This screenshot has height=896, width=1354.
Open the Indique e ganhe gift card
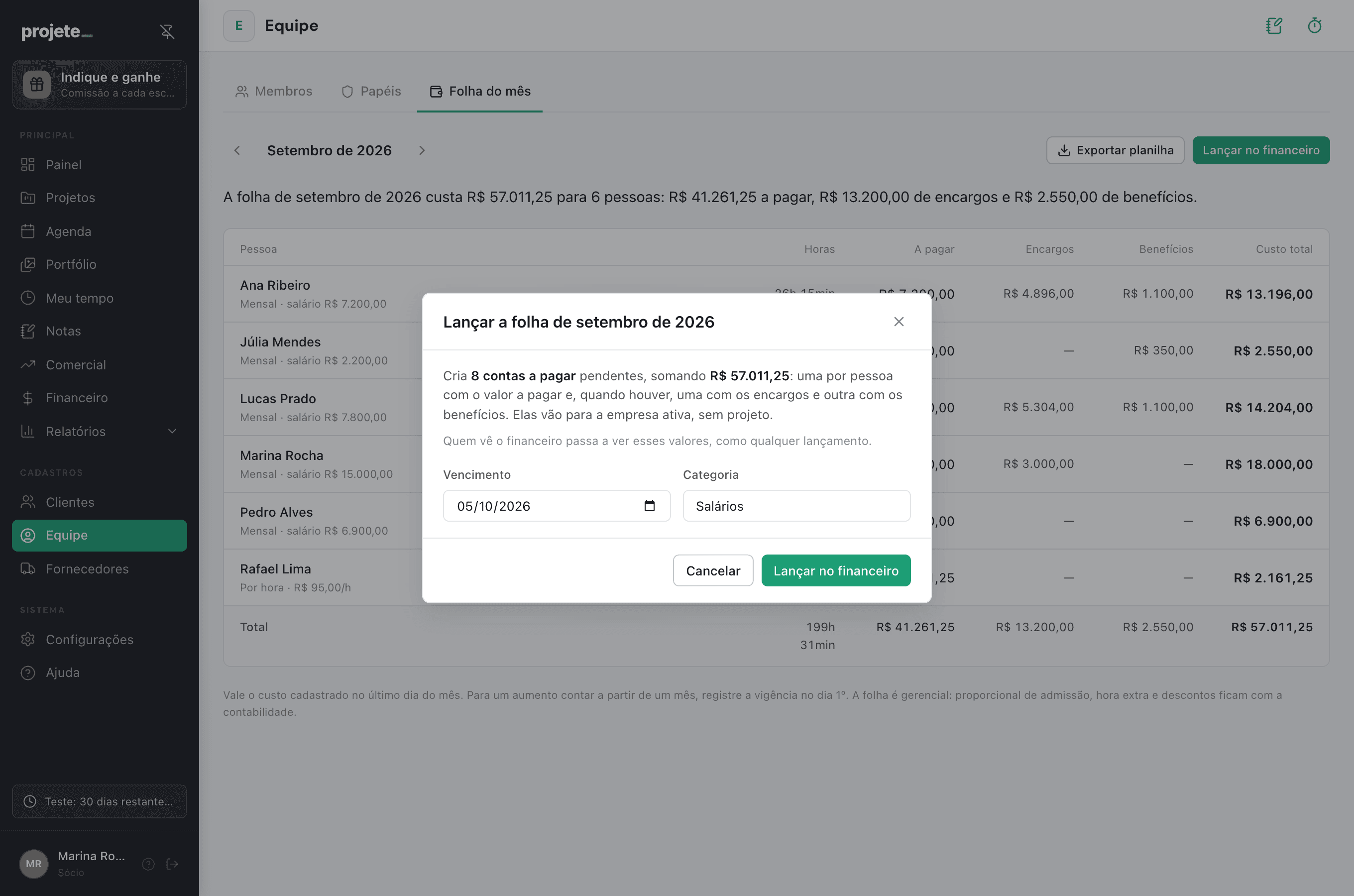click(100, 85)
